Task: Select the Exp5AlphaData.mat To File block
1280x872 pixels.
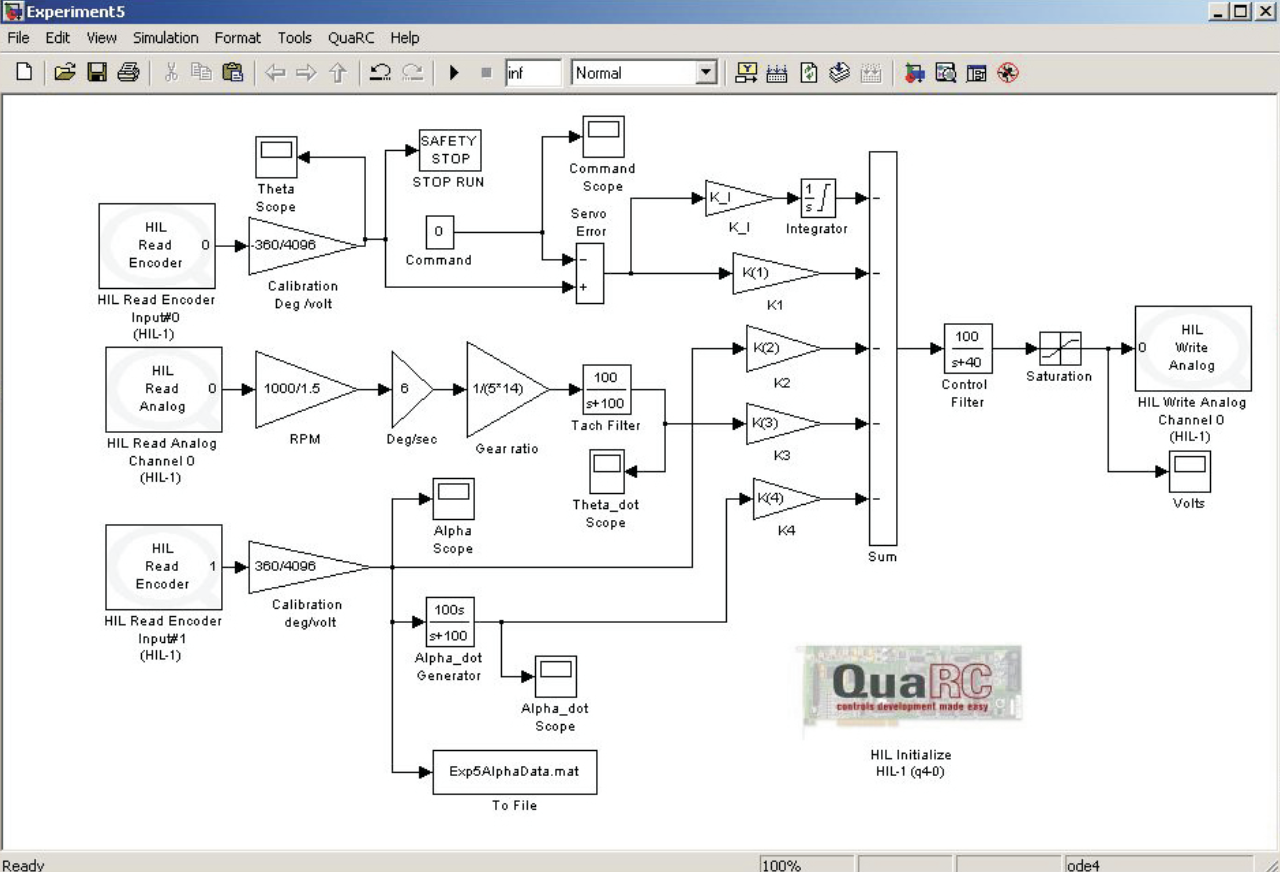Action: tap(513, 771)
